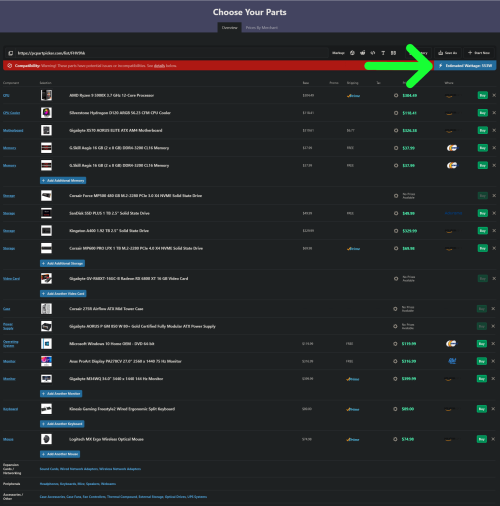Open the Sound Cards link
500x506 pixels.
tap(49, 469)
